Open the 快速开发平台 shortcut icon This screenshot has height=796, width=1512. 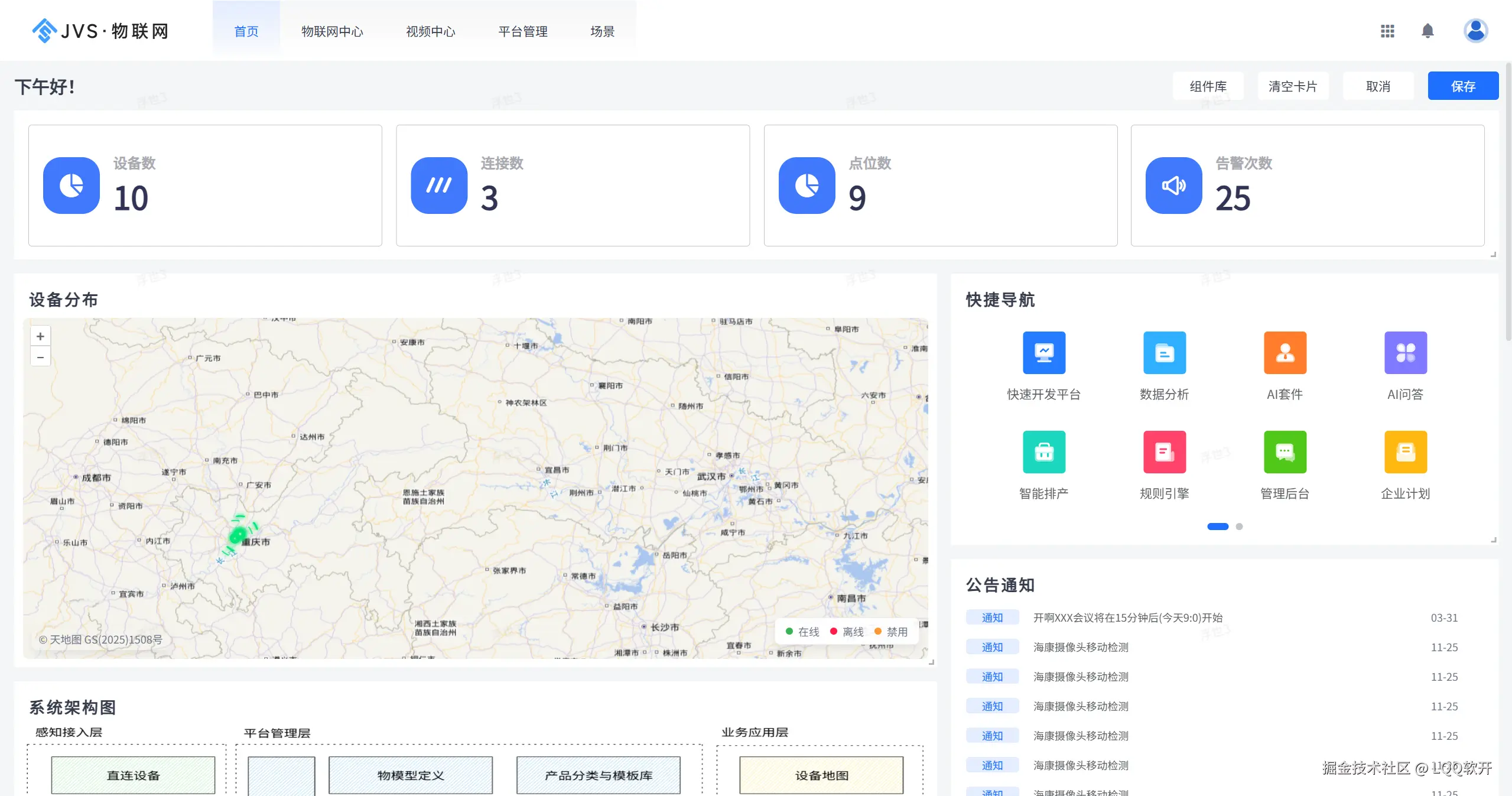[1043, 353]
